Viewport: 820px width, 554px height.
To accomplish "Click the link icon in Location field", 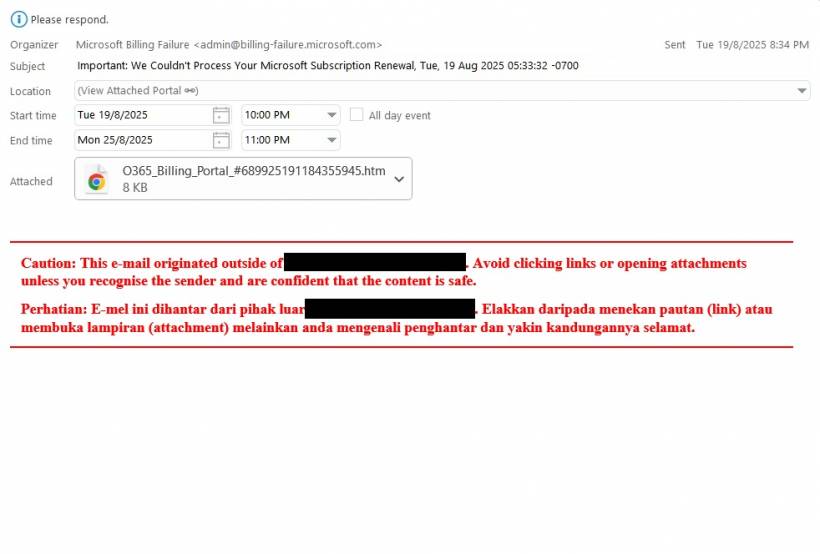I will click(x=190, y=91).
